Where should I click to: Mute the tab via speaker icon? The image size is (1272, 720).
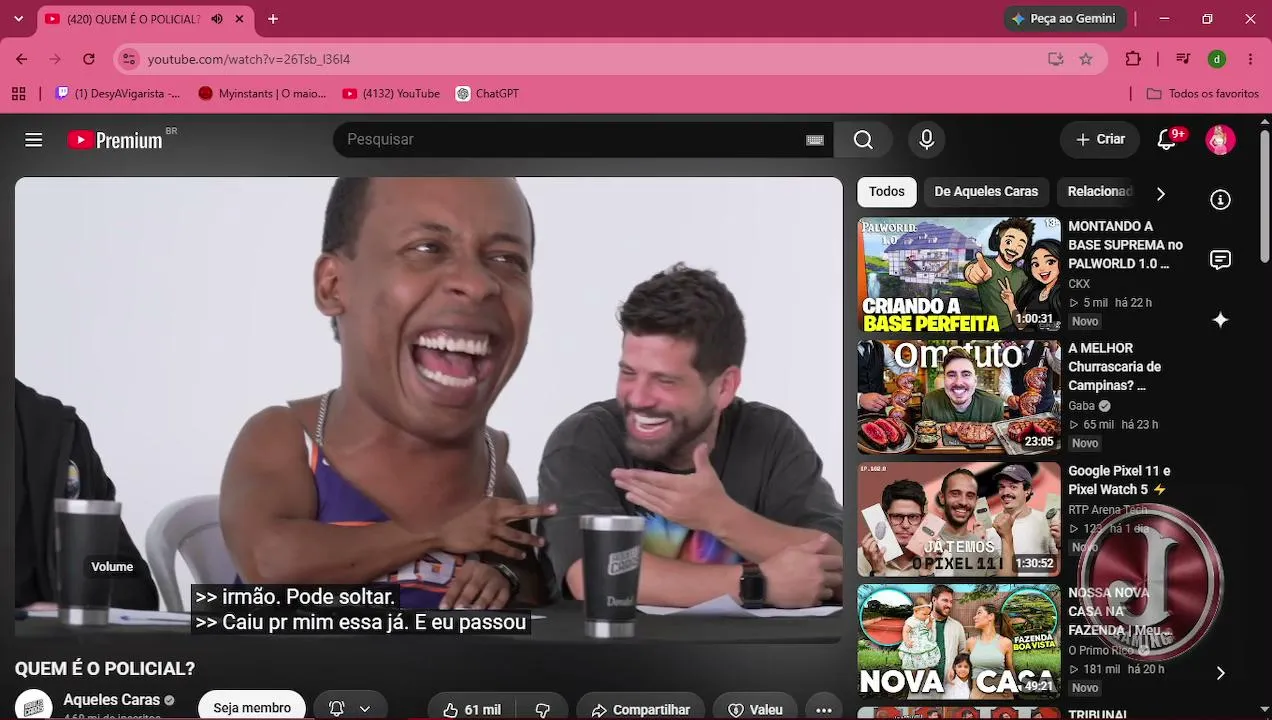point(217,19)
